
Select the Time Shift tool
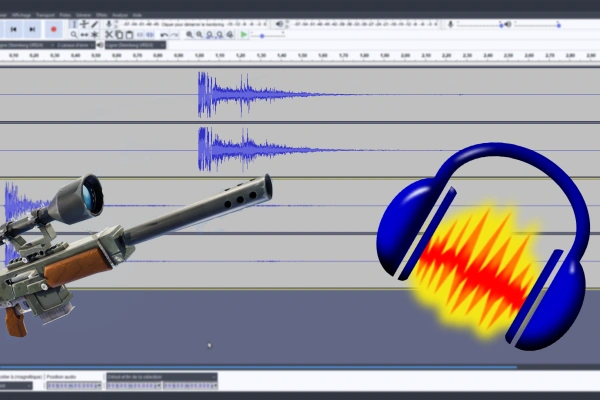pos(84,34)
